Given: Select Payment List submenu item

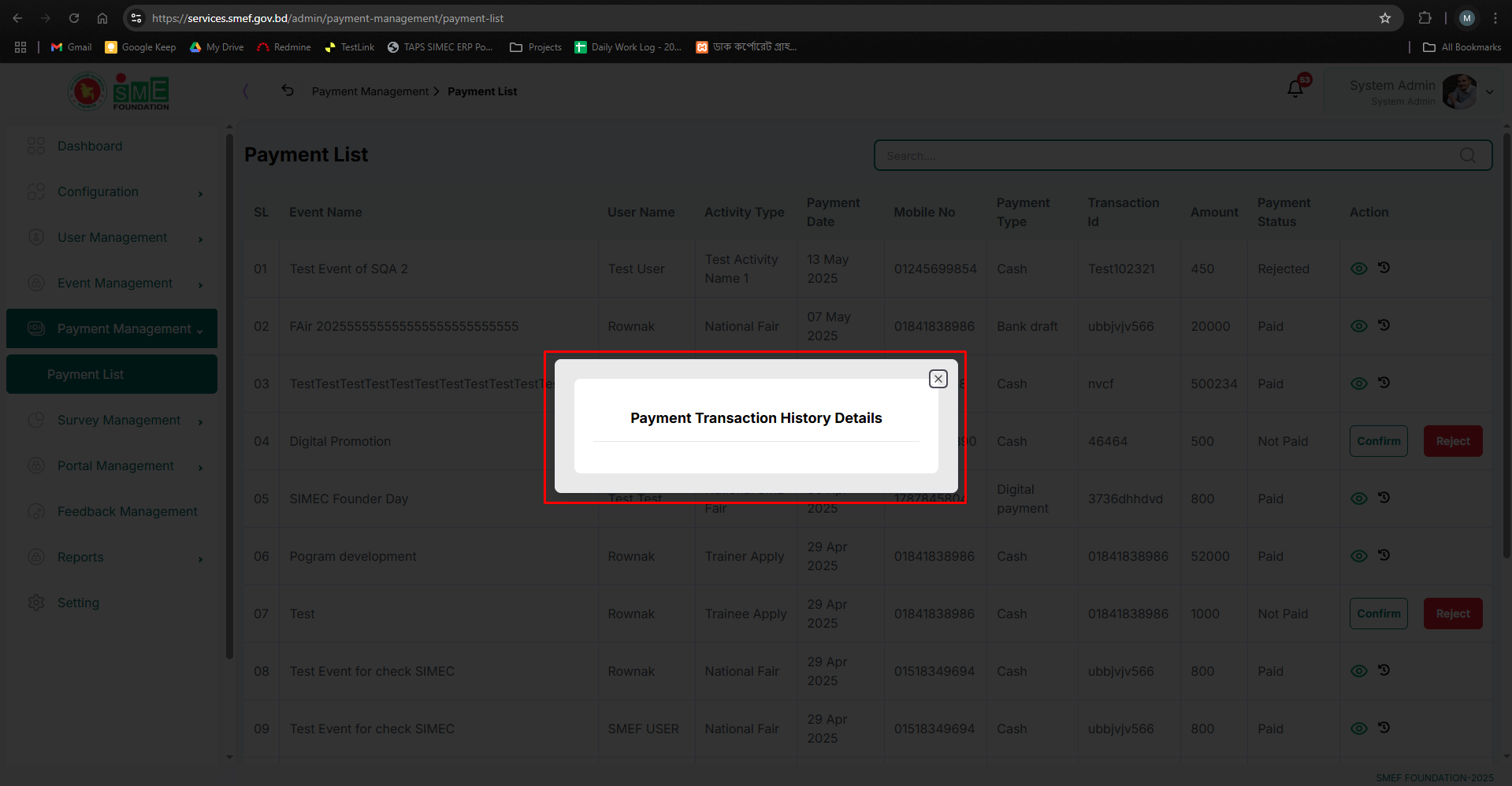Looking at the screenshot, I should click(112, 374).
